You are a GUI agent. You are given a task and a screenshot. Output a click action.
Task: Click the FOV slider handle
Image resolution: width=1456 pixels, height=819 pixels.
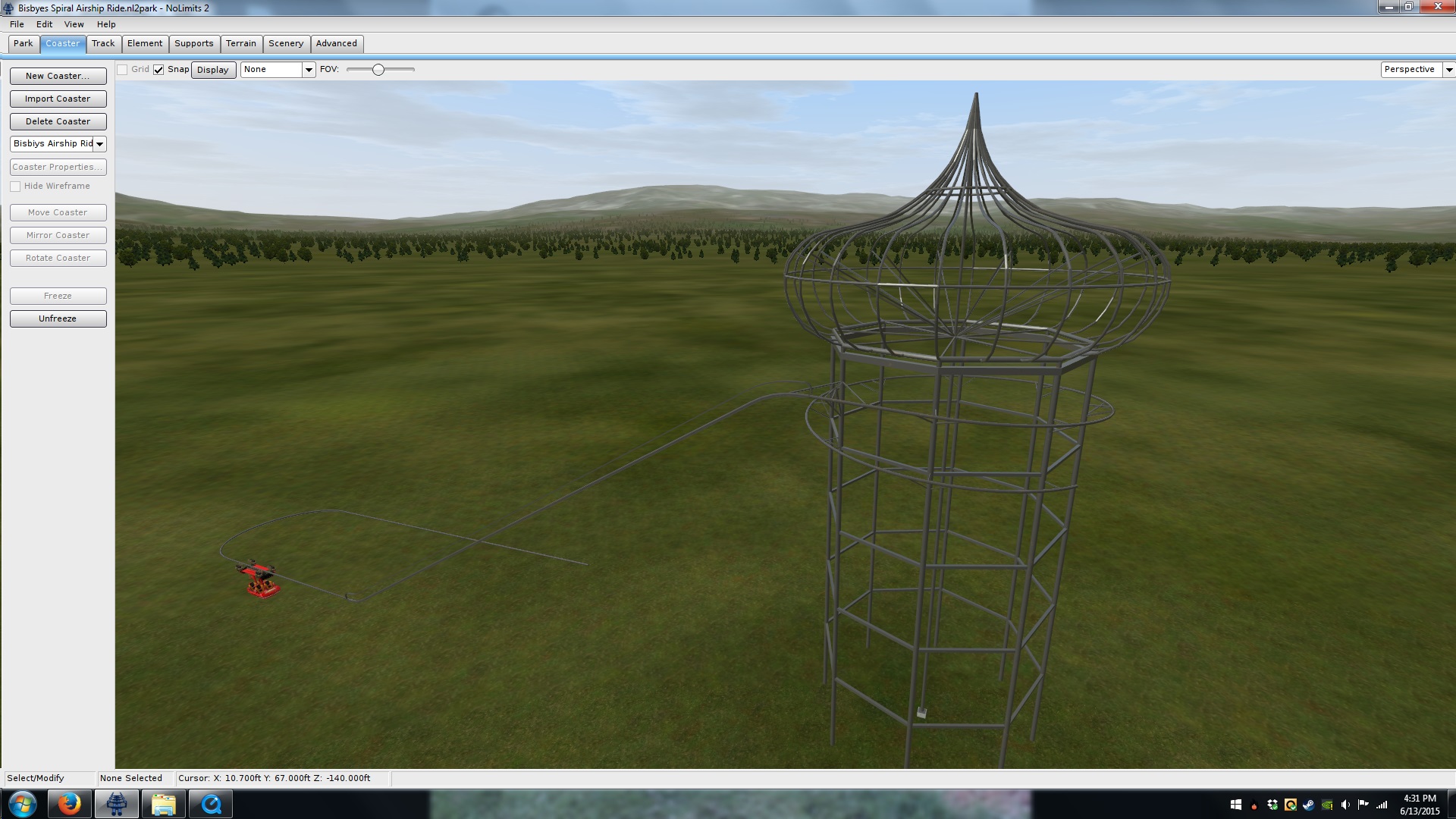tap(378, 70)
